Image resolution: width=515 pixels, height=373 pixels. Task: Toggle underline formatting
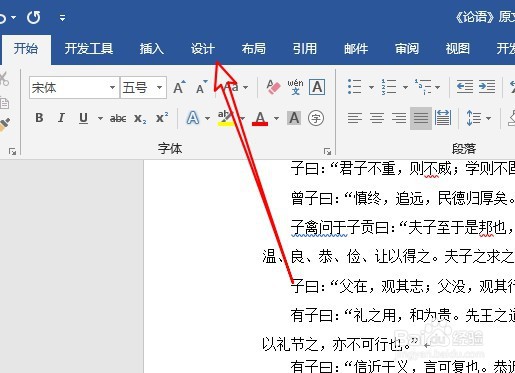(83, 118)
